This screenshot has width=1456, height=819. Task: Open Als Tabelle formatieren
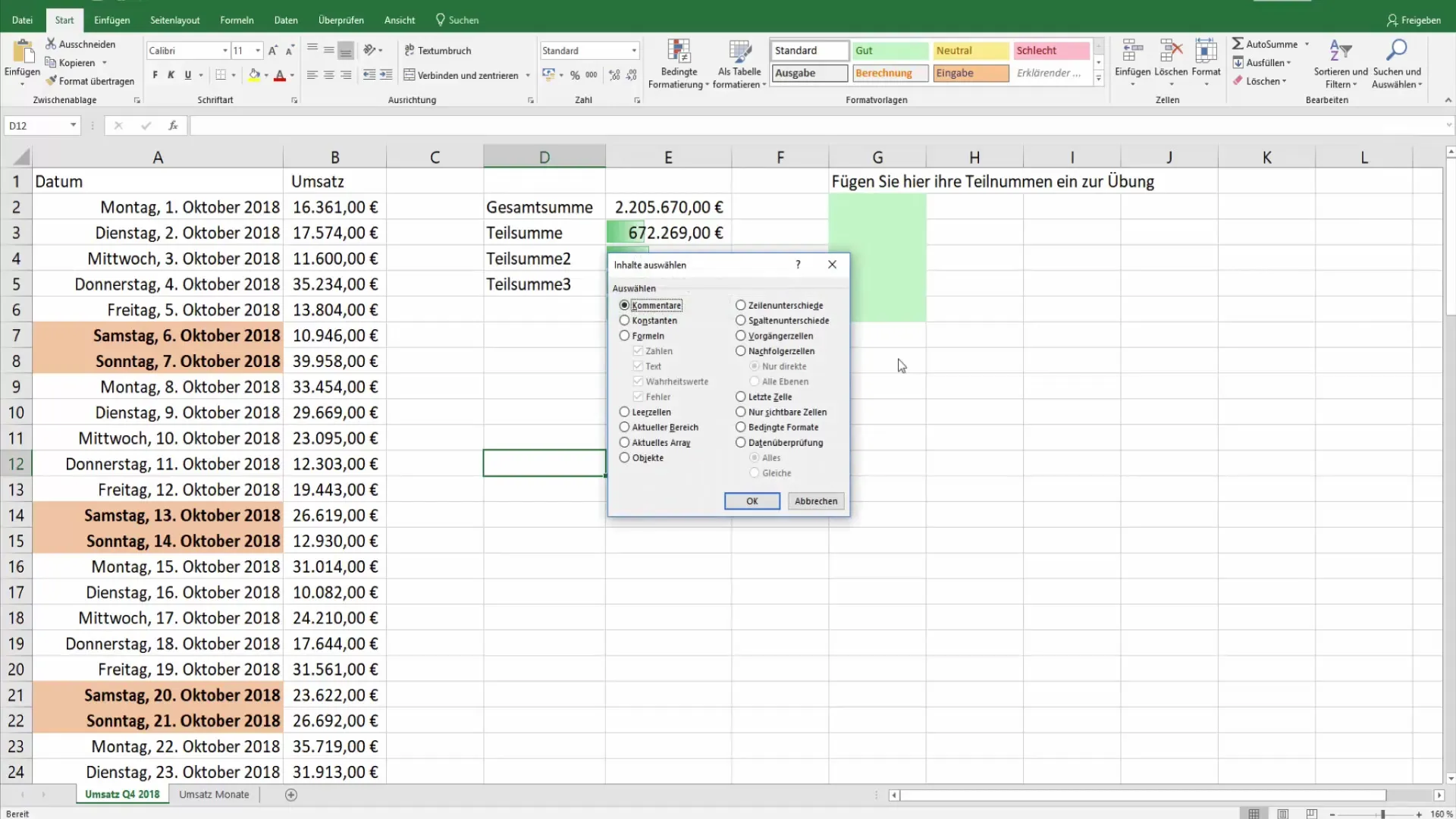(739, 64)
